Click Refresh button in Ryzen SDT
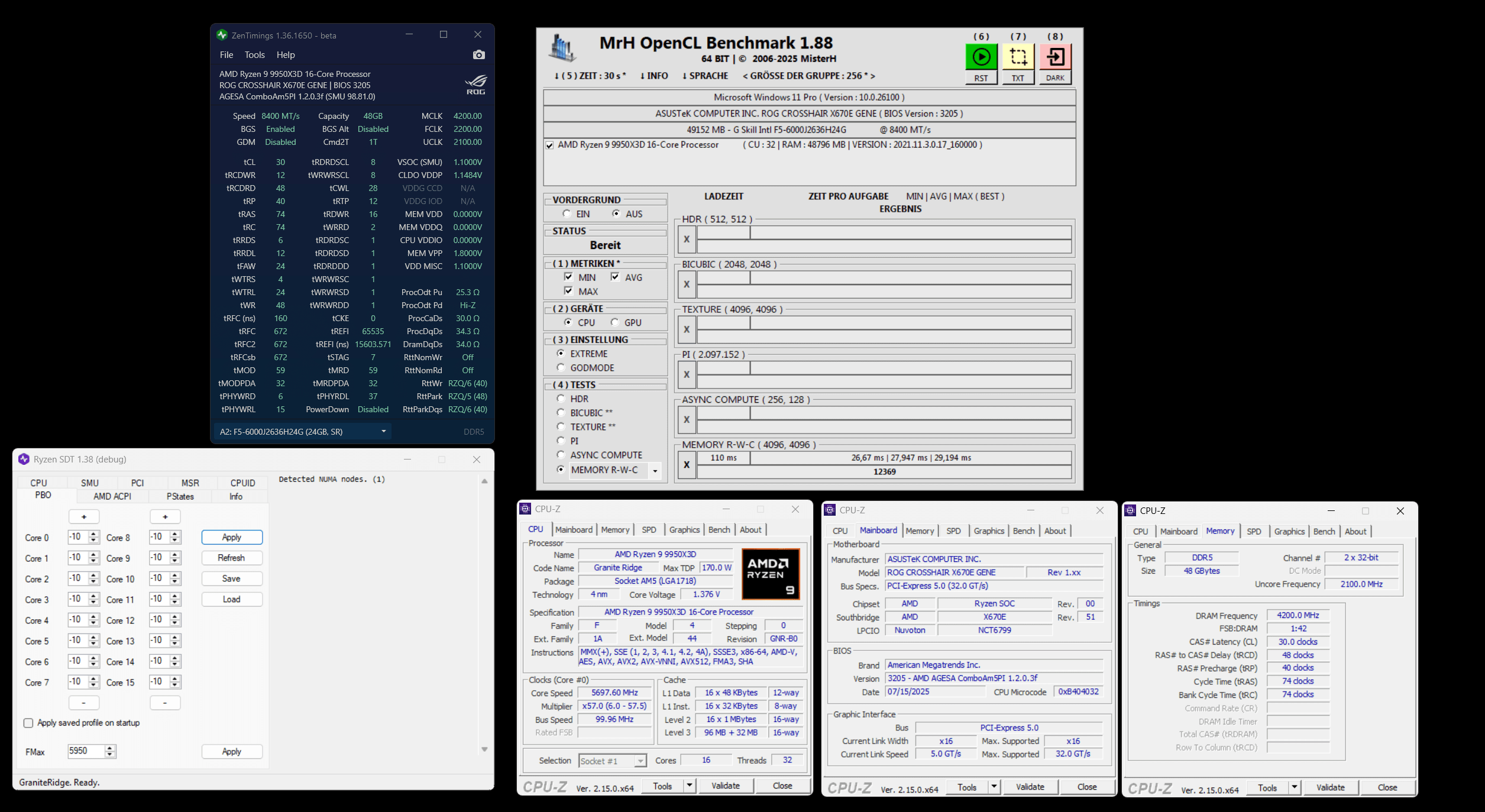 [231, 558]
